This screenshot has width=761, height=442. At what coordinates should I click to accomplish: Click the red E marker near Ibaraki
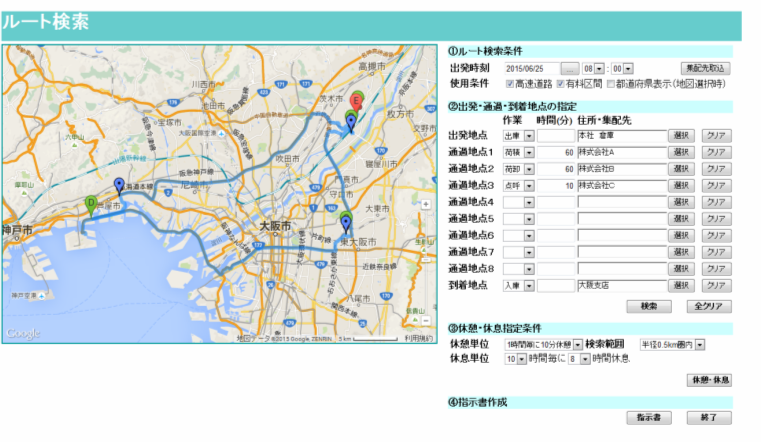[x=355, y=102]
